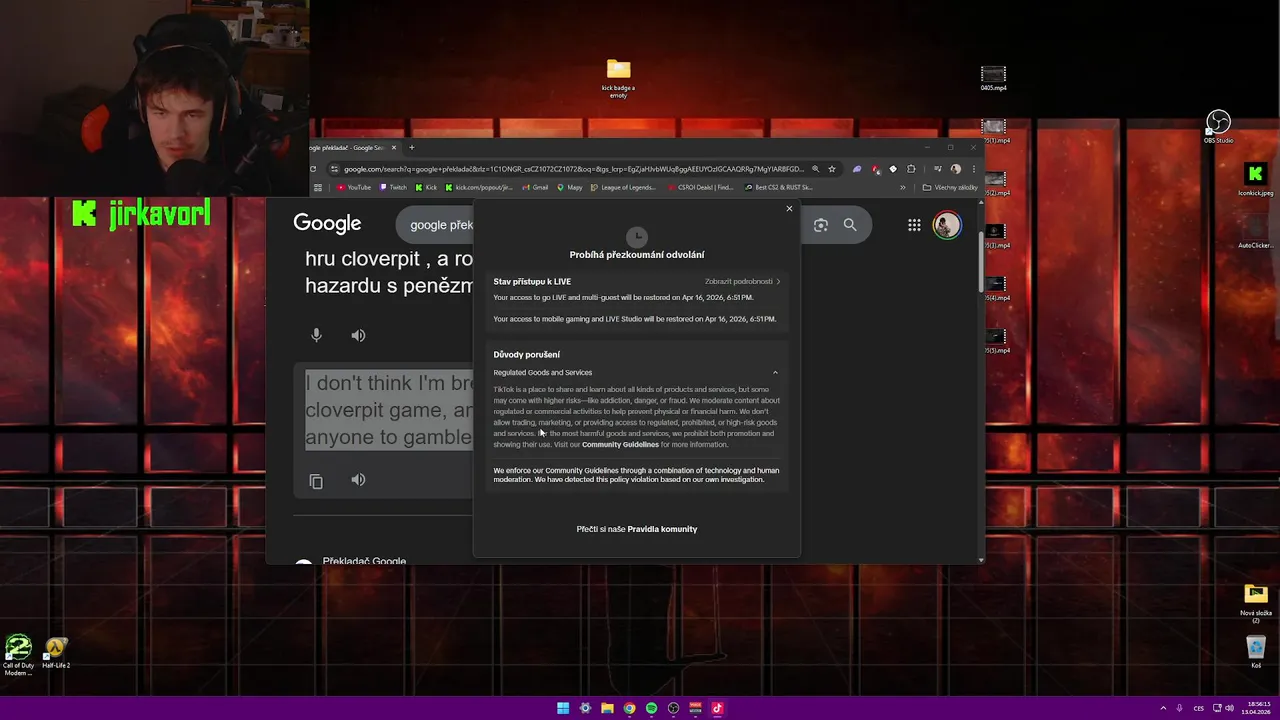Viewport: 1280px width, 720px height.
Task: Close the Google překladač browser tab
Action: coord(394,148)
